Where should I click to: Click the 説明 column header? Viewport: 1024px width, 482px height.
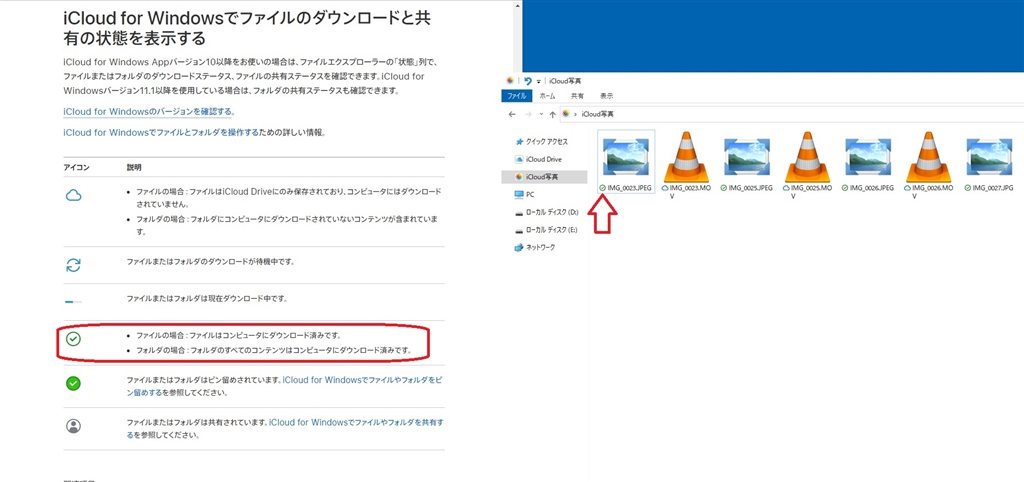point(134,168)
